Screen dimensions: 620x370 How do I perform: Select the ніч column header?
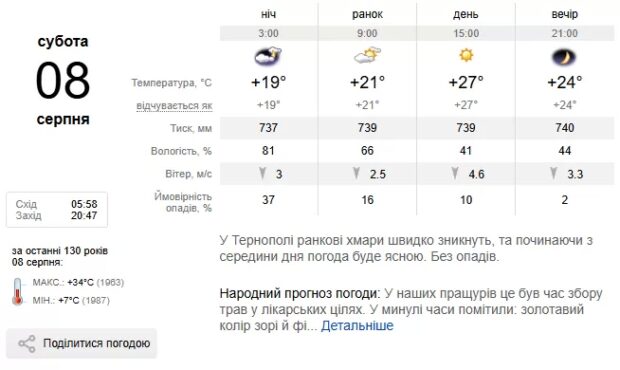click(268, 14)
